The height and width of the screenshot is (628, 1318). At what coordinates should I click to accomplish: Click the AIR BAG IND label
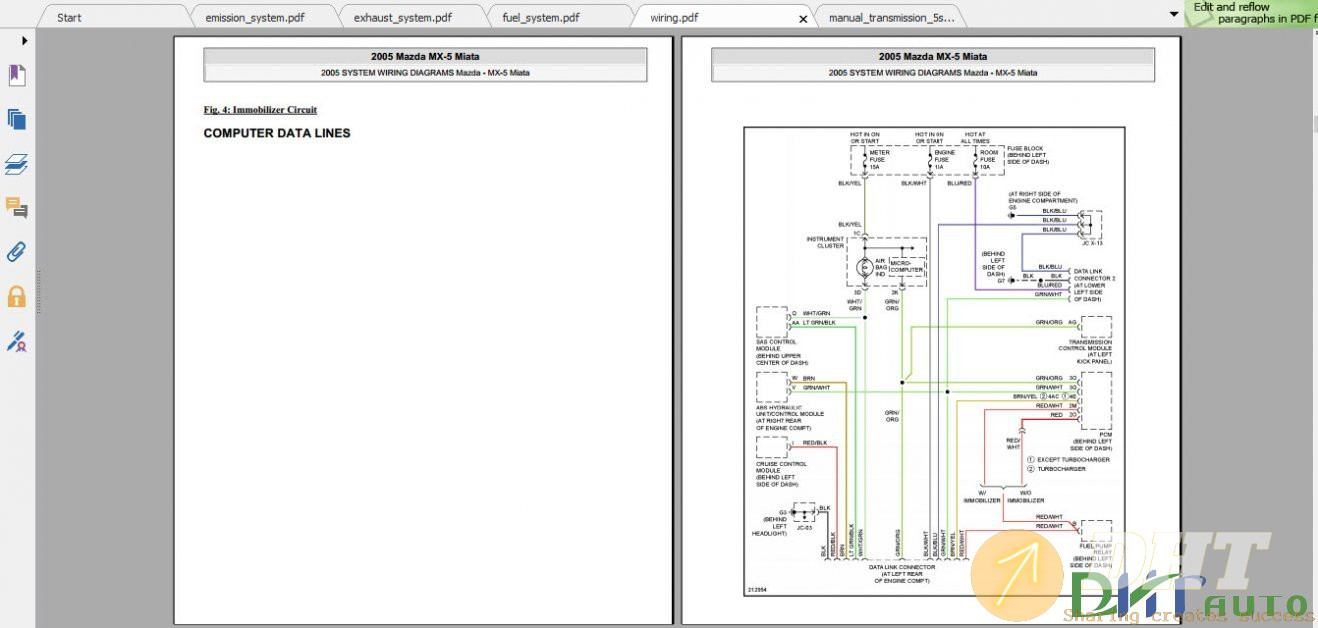click(x=881, y=267)
